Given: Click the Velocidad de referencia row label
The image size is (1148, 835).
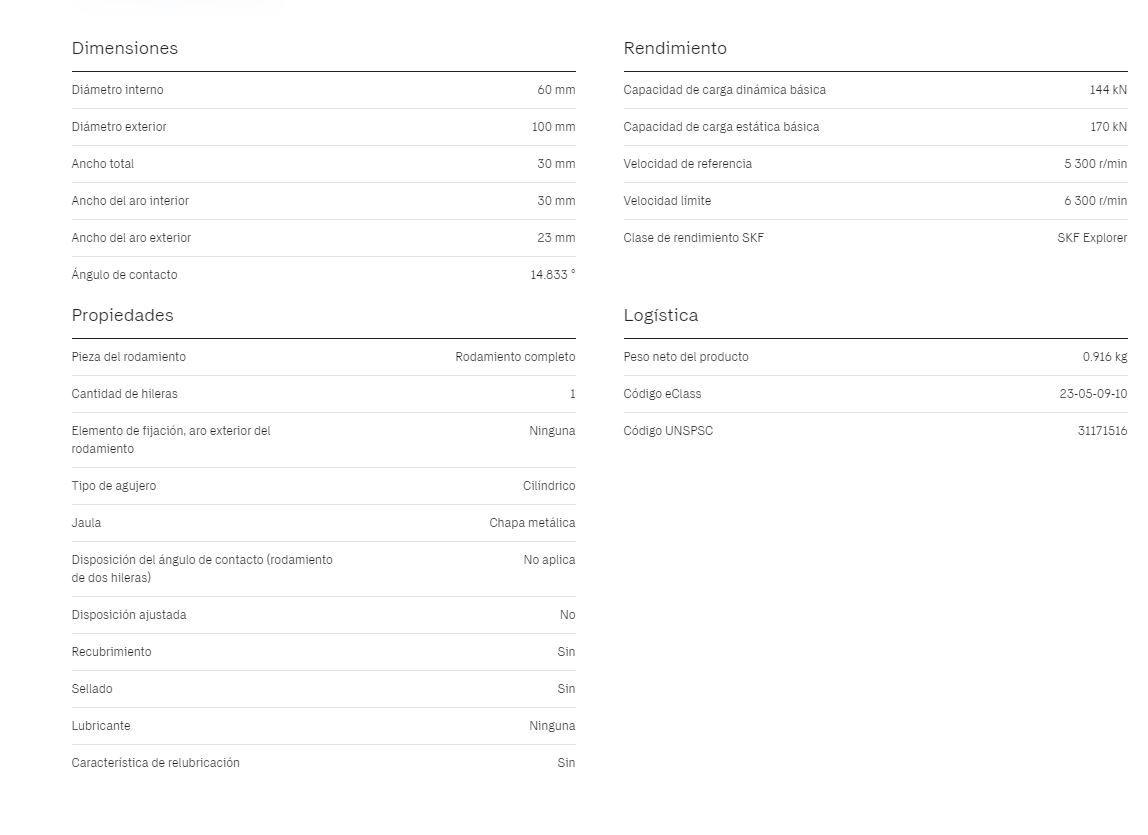Looking at the screenshot, I should (x=687, y=164).
